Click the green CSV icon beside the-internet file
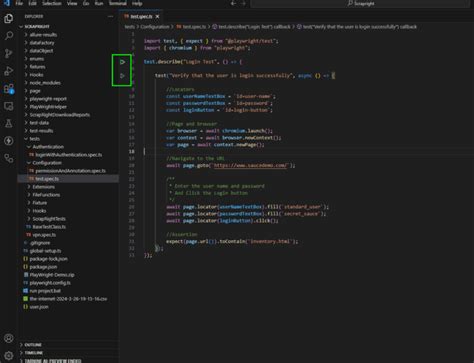474x363 pixels. [25, 299]
